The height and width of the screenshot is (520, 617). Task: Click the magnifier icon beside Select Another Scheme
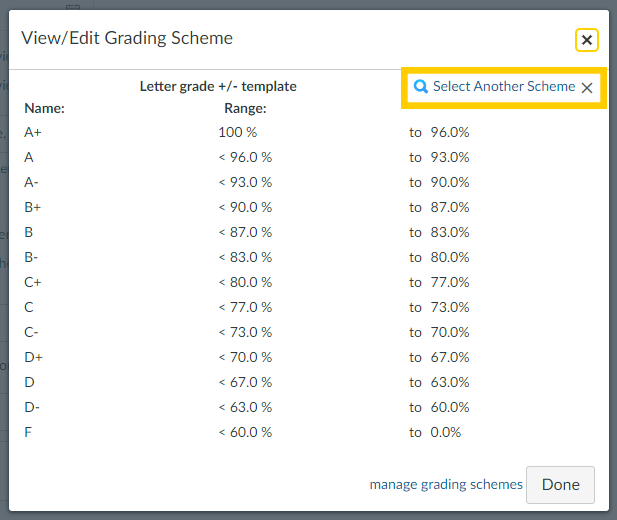421,87
